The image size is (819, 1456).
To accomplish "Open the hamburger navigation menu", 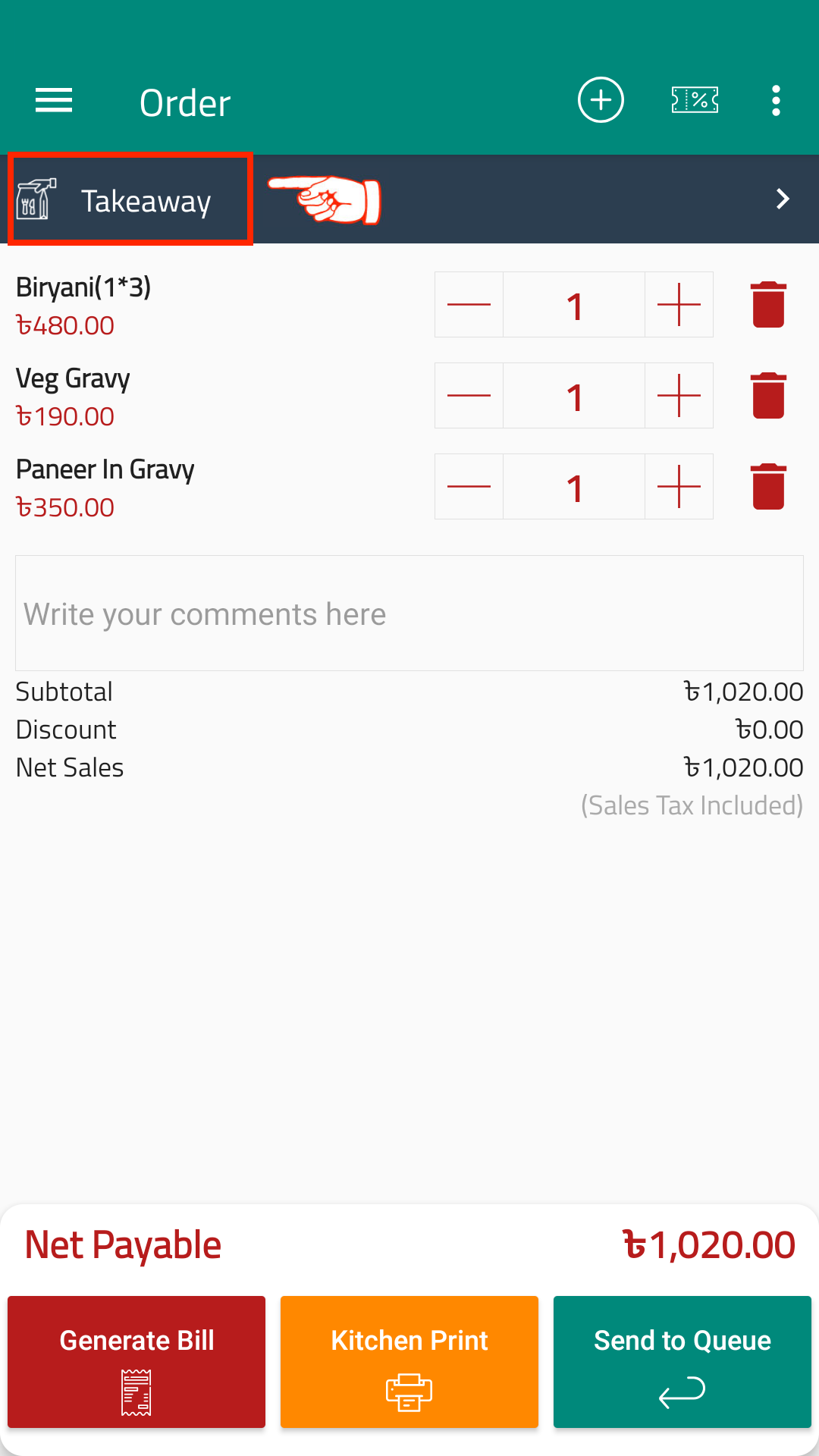I will point(54,100).
